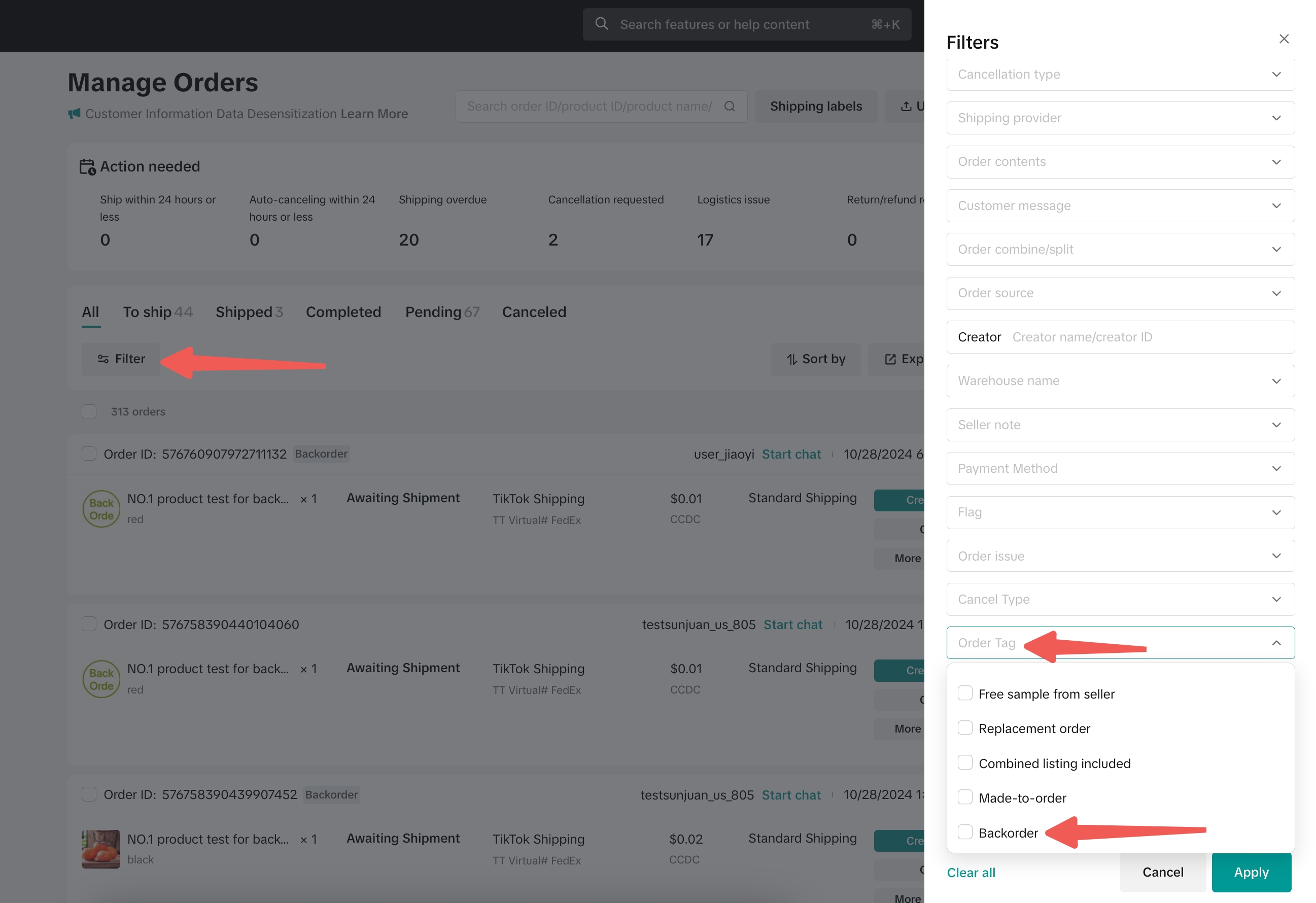Expand the Shipping provider dropdown
This screenshot has height=903, width=1316.
point(1120,118)
